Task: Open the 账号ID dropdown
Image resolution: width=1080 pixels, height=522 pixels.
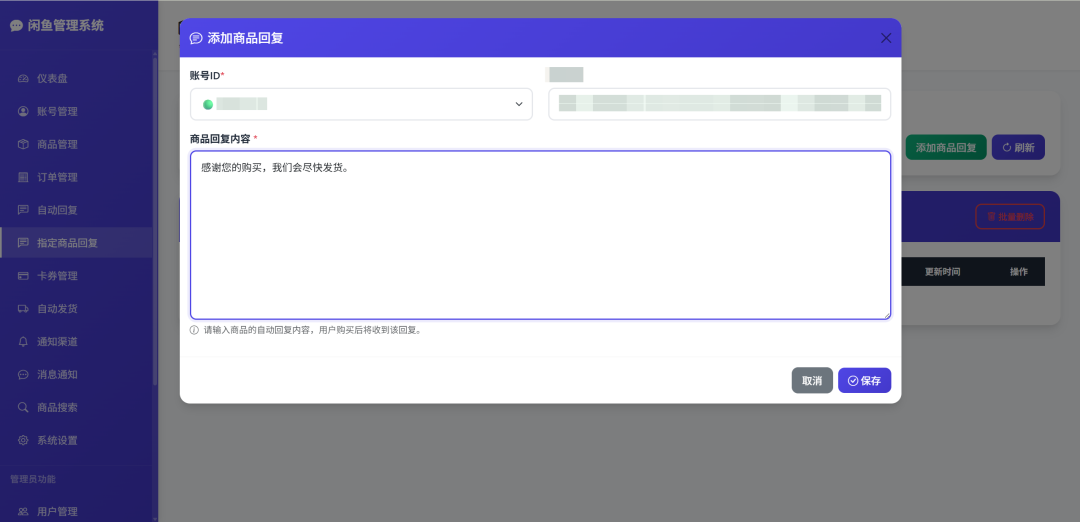Action: [x=362, y=104]
